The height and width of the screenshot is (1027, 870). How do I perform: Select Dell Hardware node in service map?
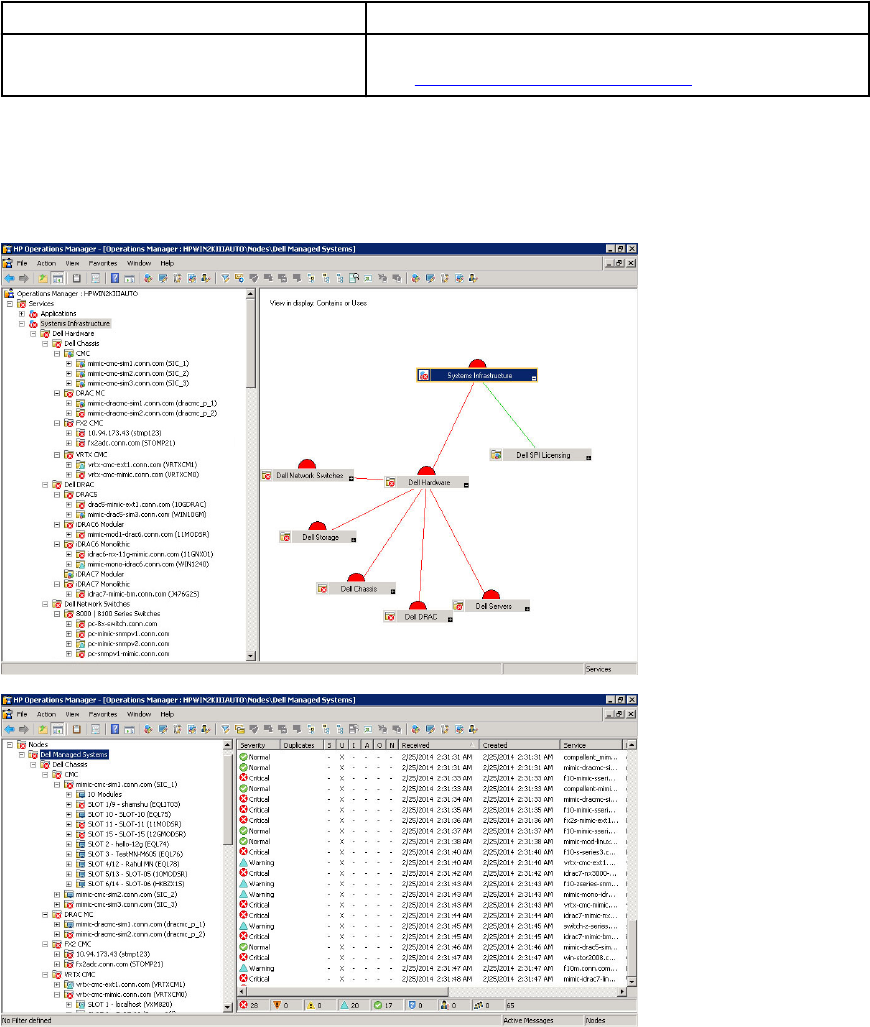click(x=426, y=482)
